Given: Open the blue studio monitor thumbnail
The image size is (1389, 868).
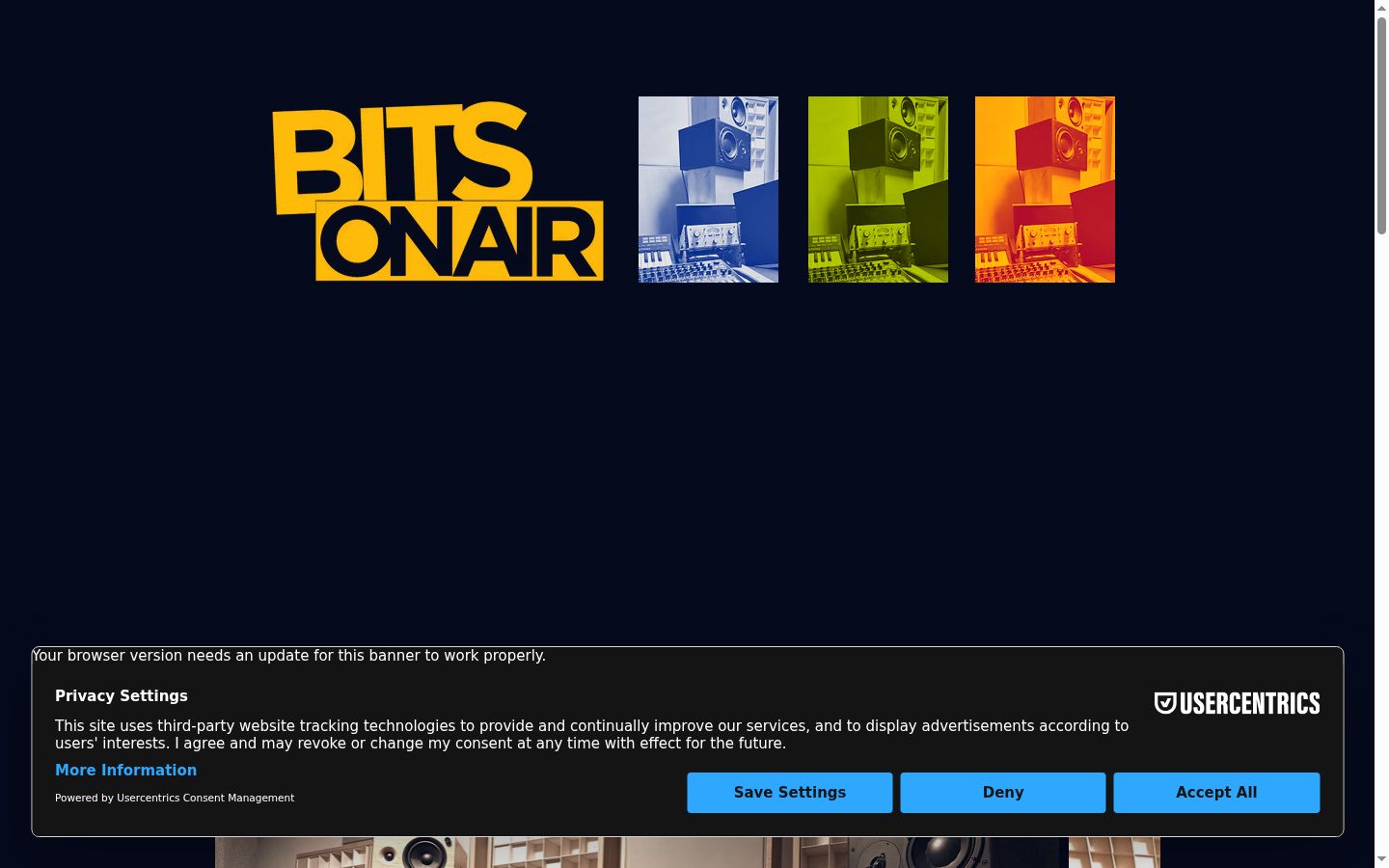Looking at the screenshot, I should coord(708,189).
